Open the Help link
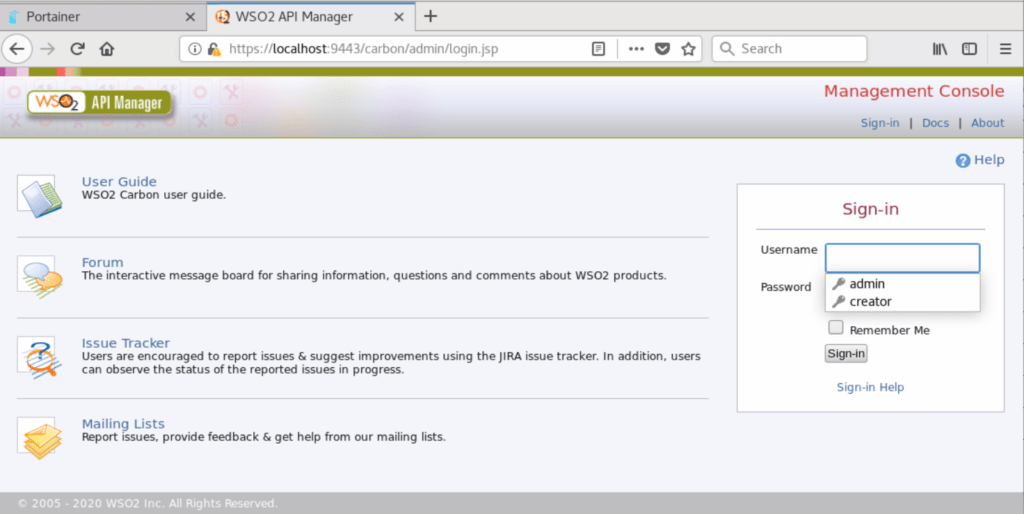Viewport: 1024px width, 514px height. (x=989, y=160)
